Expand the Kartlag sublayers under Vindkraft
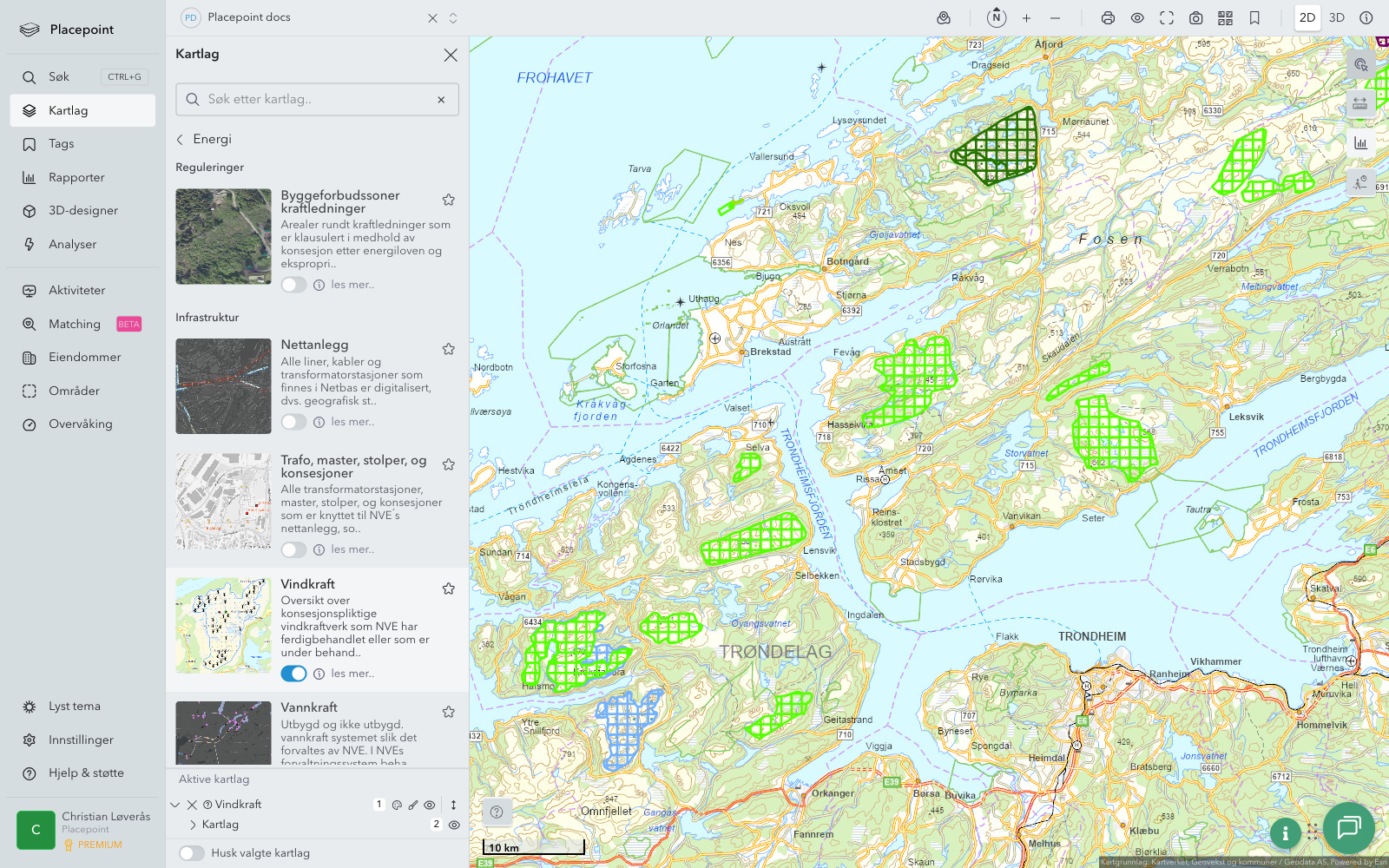1389x868 pixels. 192,825
